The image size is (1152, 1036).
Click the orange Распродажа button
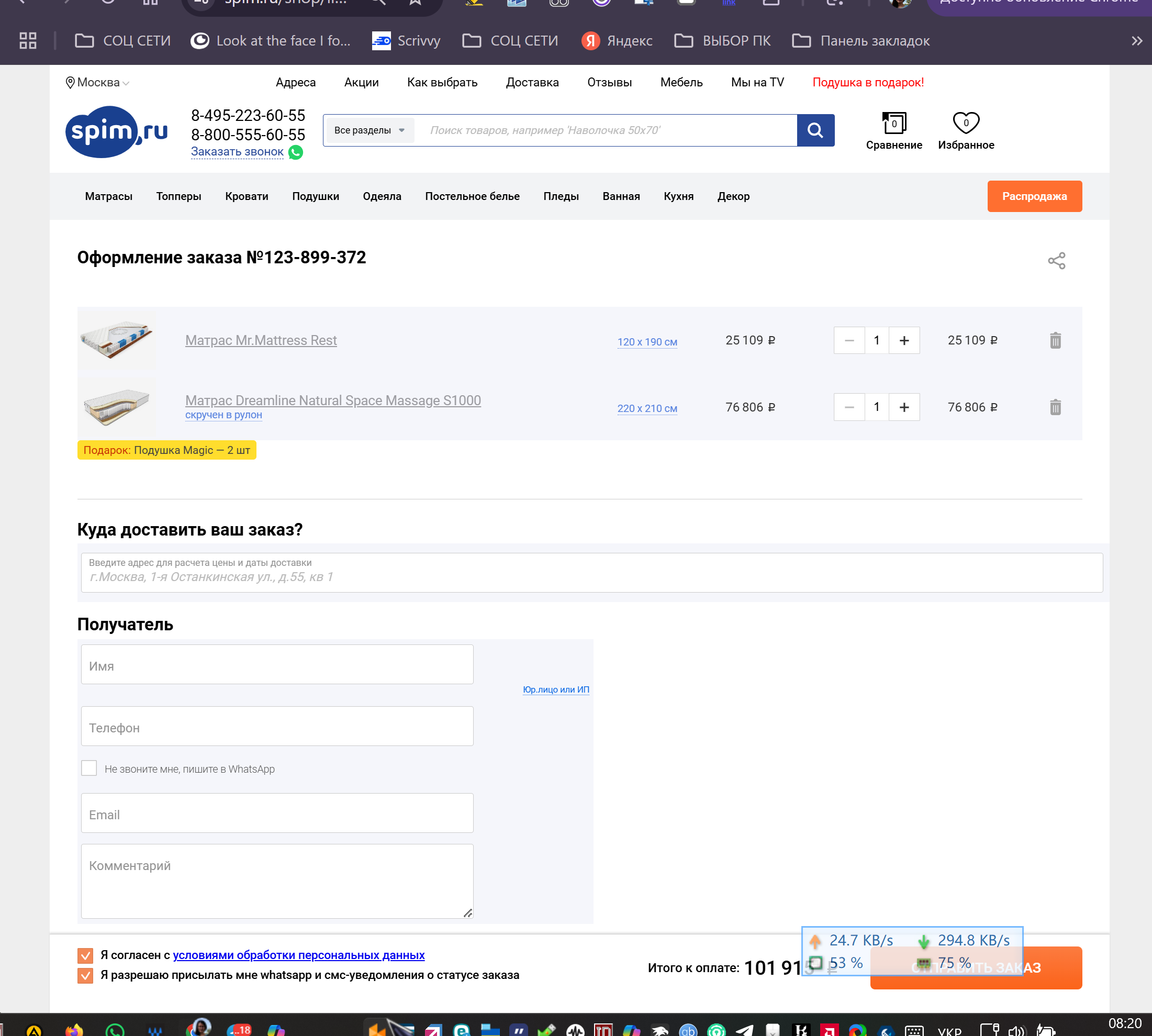click(x=1034, y=196)
